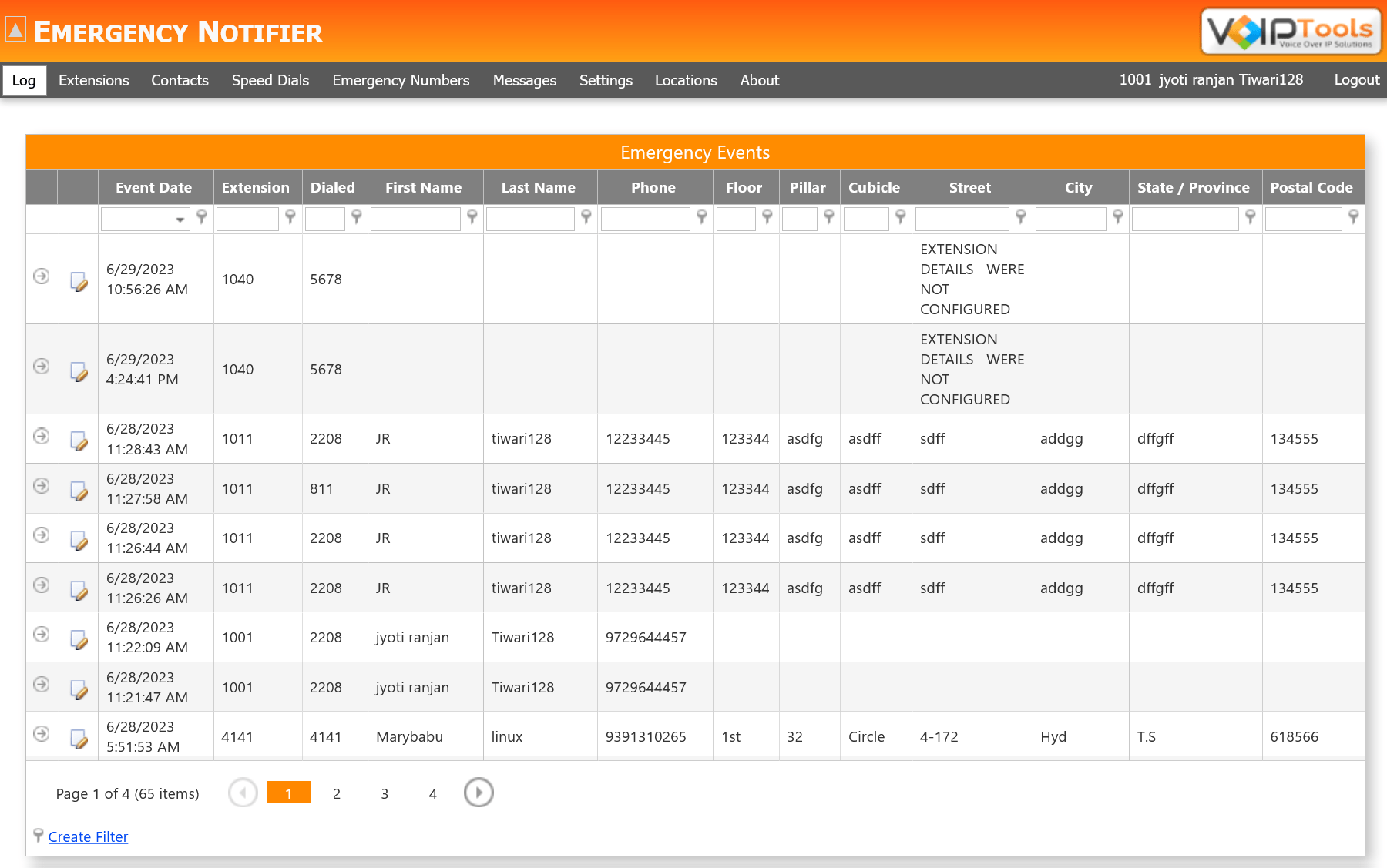Viewport: 1387px width, 868px height.
Task: Click the Create Filter pin icon at bottom
Action: (38, 835)
